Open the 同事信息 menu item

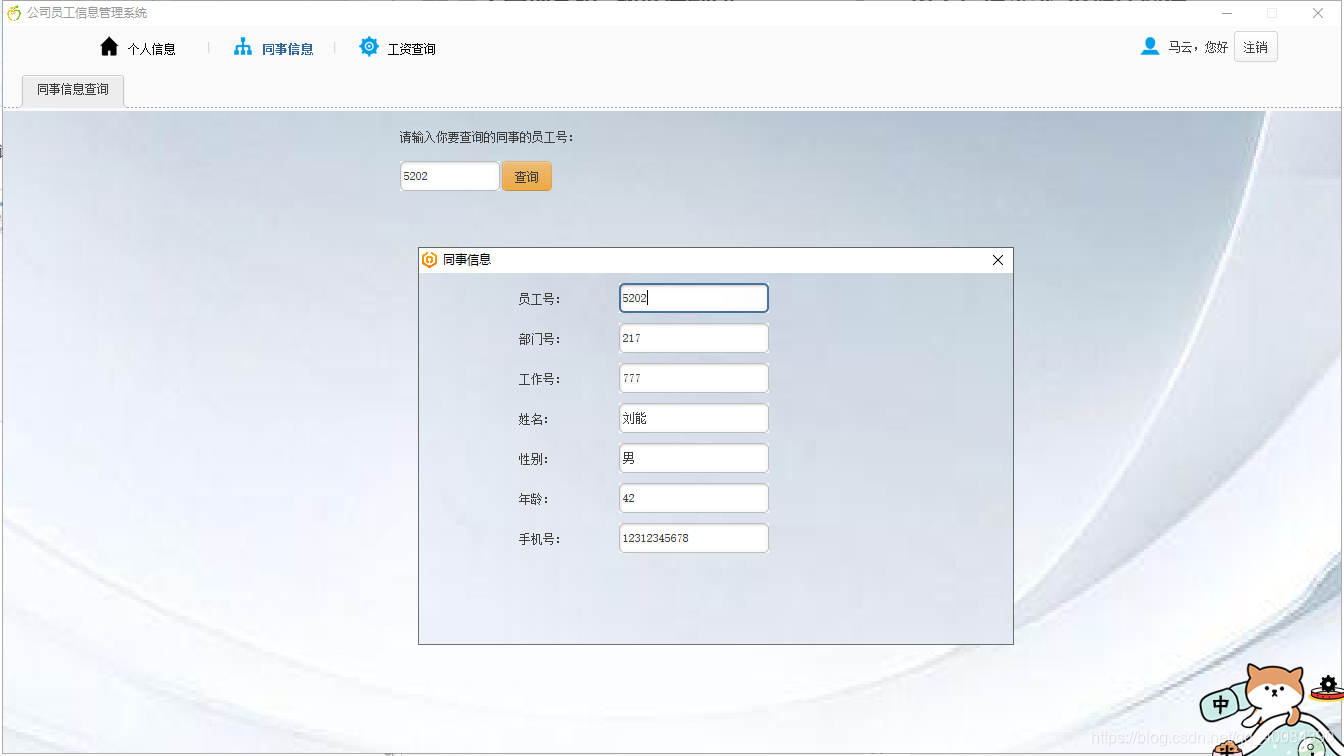287,49
